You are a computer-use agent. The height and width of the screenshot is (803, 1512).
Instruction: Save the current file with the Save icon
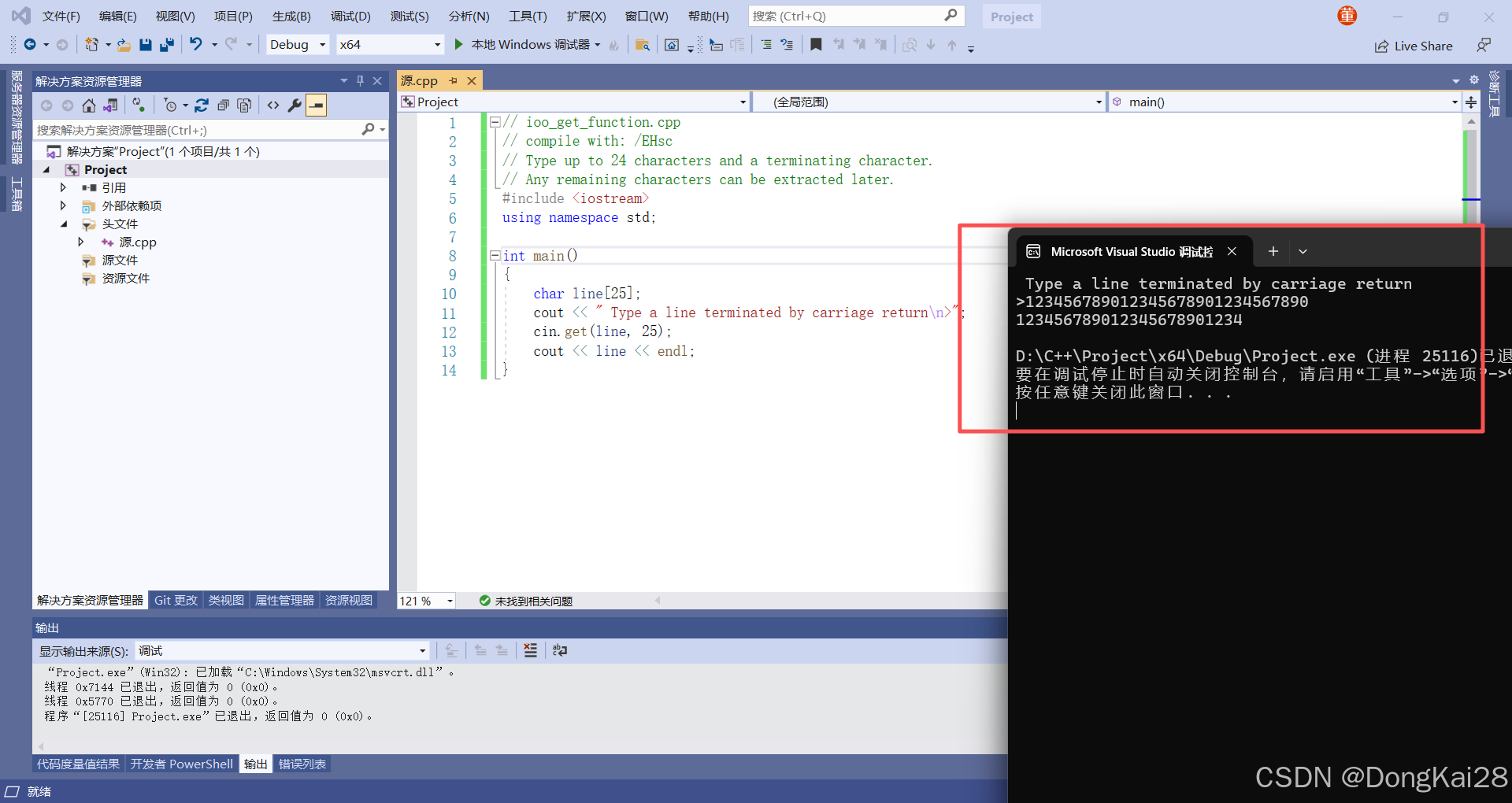(x=145, y=45)
